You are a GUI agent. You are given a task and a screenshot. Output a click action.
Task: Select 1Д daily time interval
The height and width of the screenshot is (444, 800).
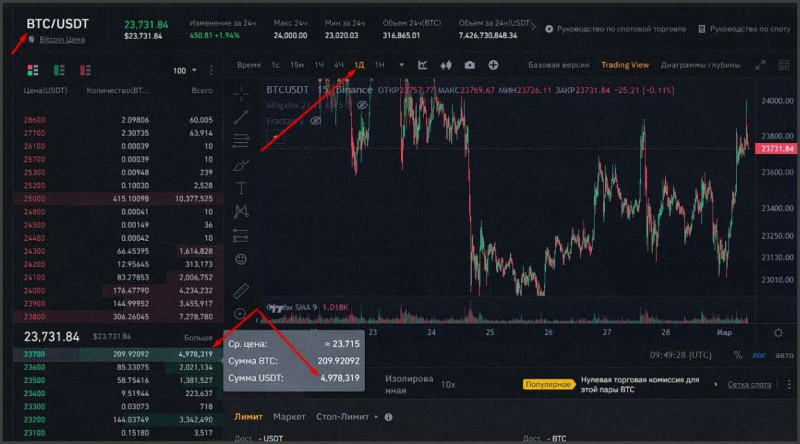[359, 65]
